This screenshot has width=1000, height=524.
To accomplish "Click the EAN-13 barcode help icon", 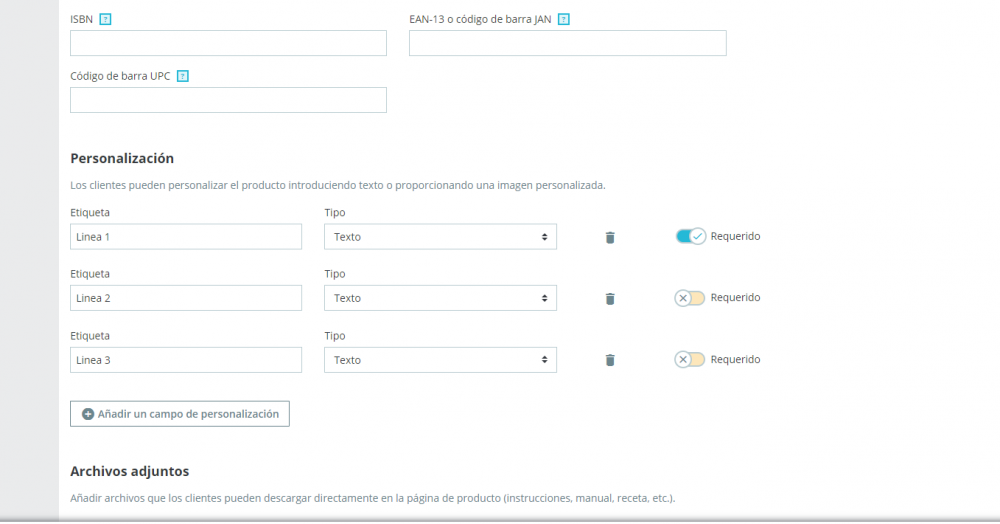I will [564, 19].
